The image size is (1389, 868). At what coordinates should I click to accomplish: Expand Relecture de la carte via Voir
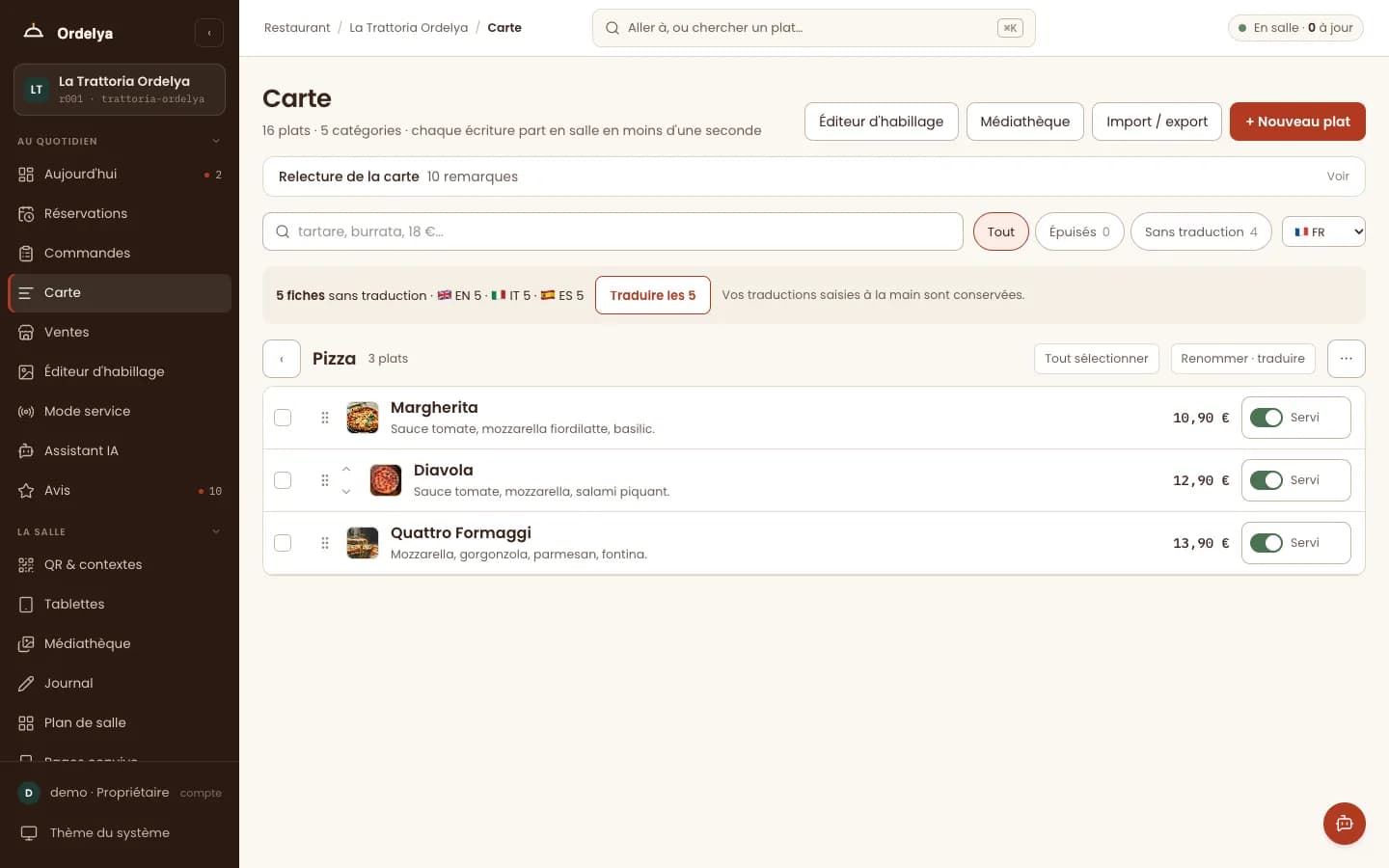pyautogui.click(x=1338, y=176)
